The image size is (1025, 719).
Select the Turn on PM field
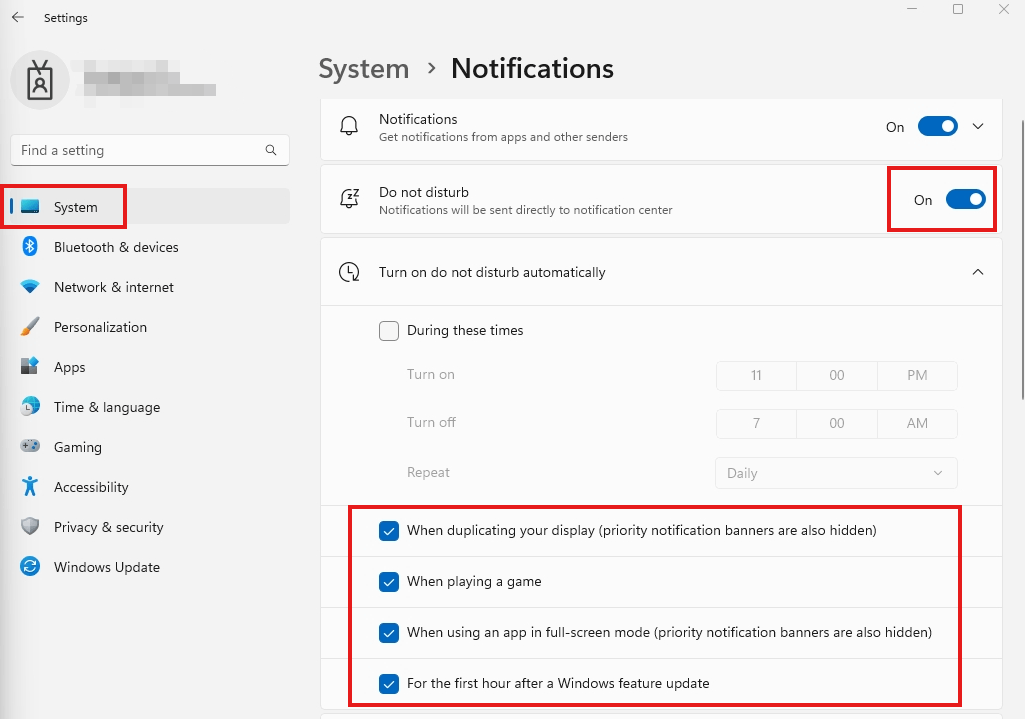tap(917, 376)
